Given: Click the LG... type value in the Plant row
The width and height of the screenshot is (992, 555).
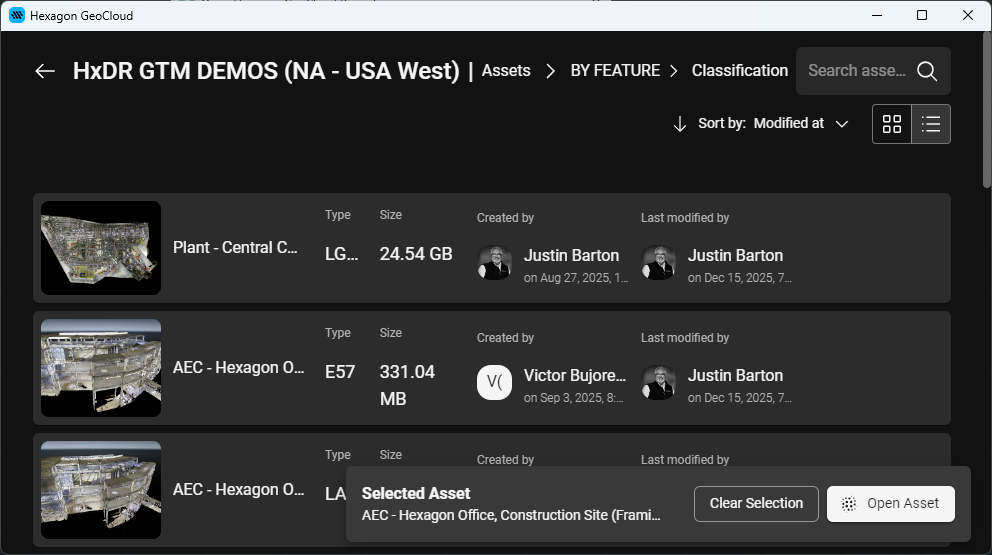Looking at the screenshot, I should (x=342, y=254).
